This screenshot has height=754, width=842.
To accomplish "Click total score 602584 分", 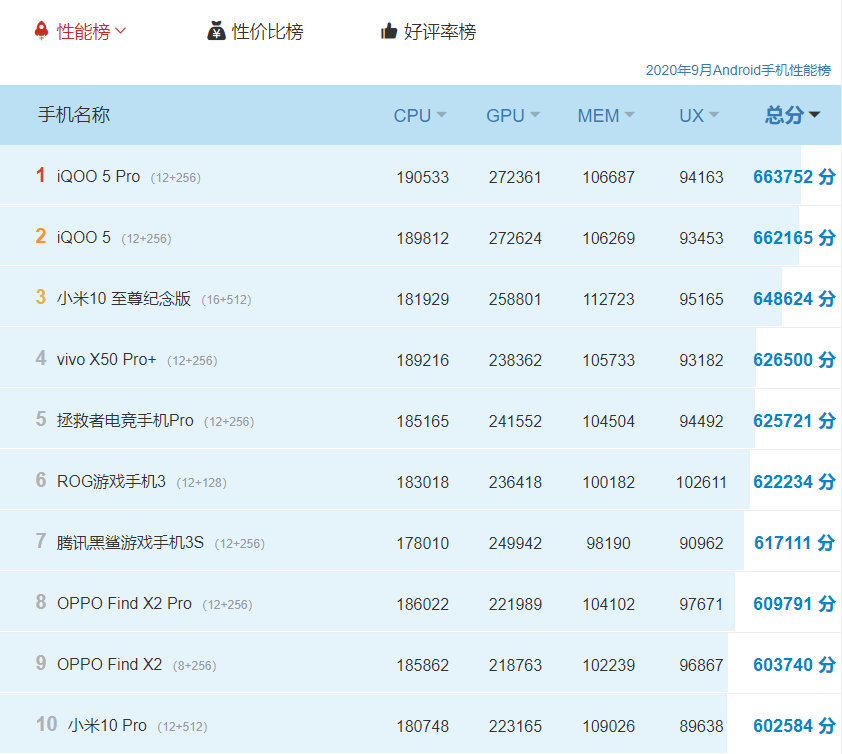I will coord(794,726).
